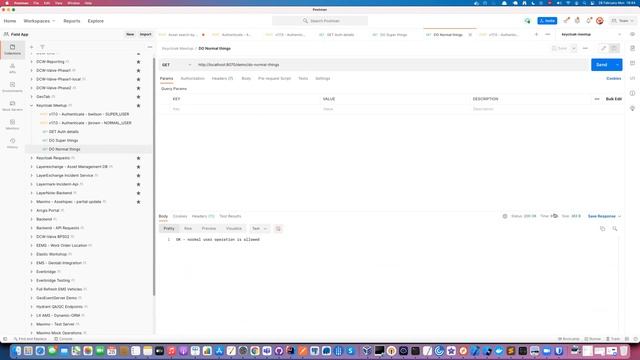
Task: Unstar the Keycloak Meetup collection
Action: tap(138, 106)
